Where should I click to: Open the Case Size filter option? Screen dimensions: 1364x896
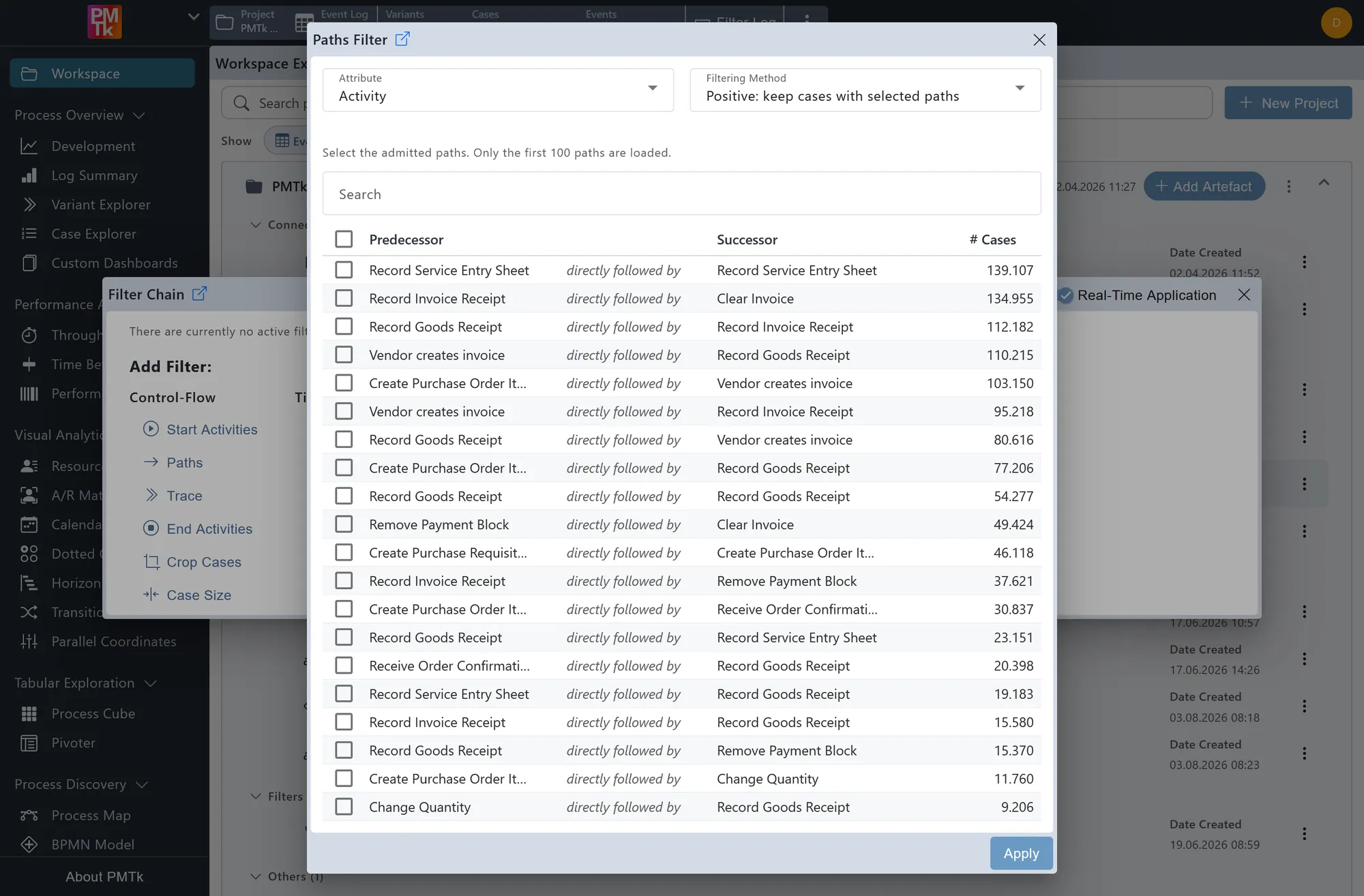pos(187,595)
